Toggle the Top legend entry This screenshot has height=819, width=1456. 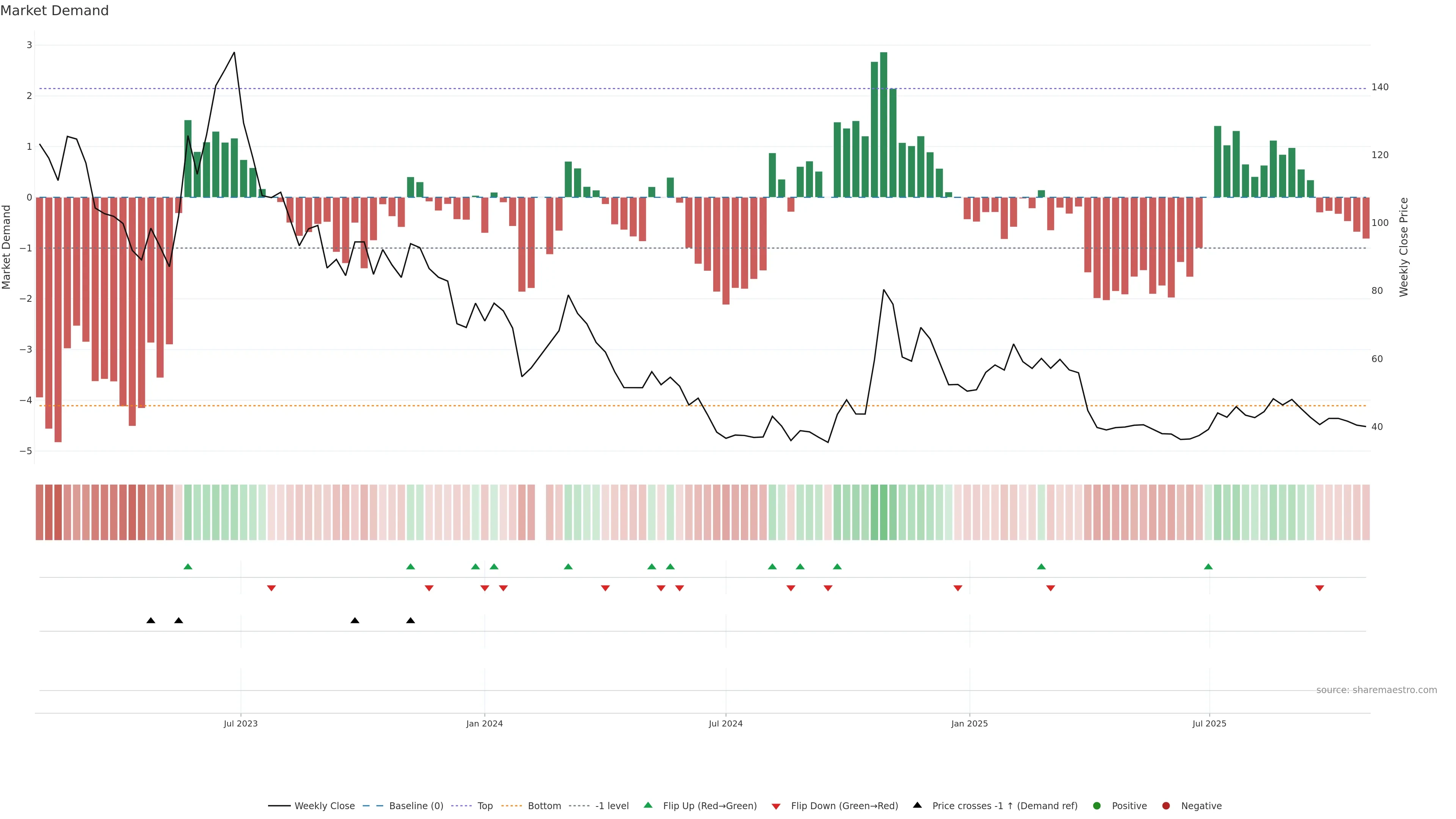tap(485, 805)
